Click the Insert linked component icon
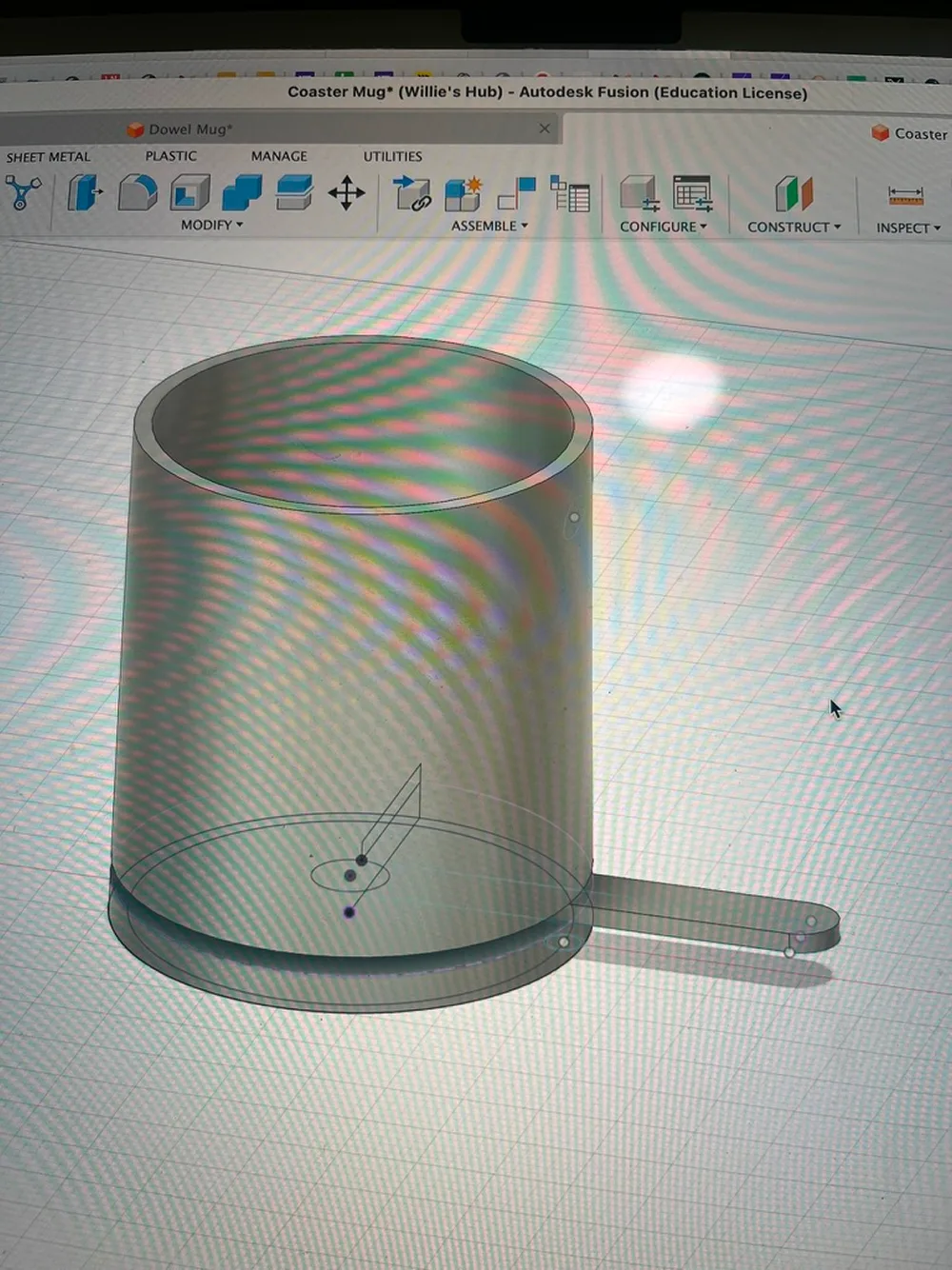The image size is (952, 1270). pos(412,193)
